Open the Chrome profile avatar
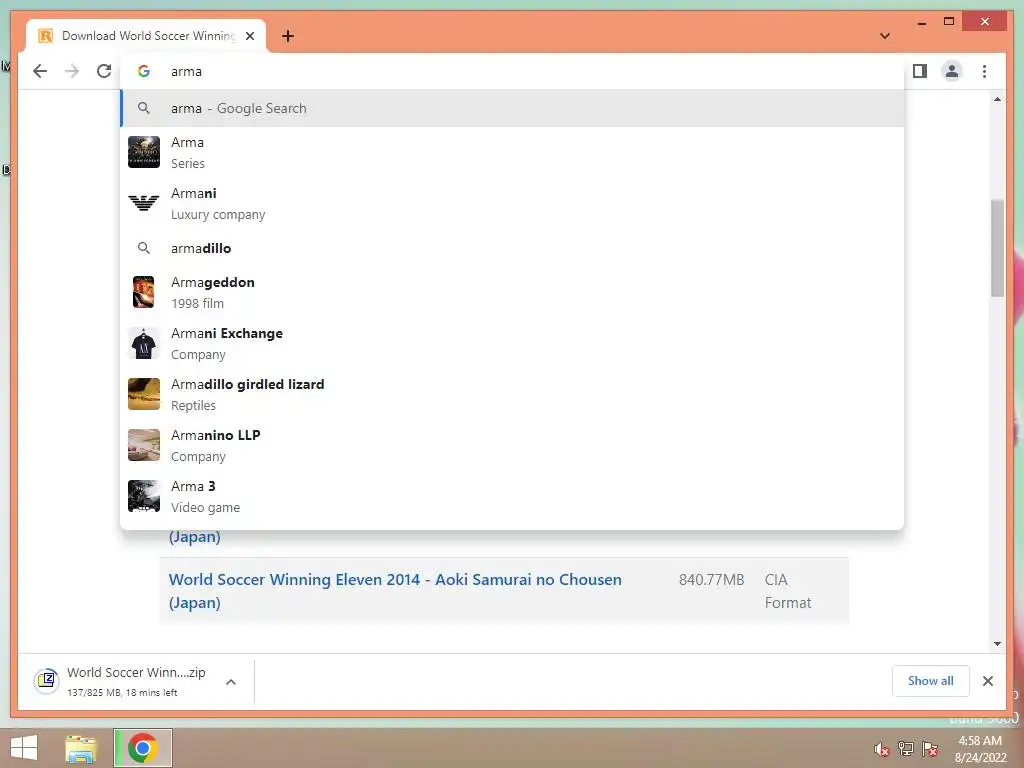1024x768 pixels. pyautogui.click(x=952, y=71)
